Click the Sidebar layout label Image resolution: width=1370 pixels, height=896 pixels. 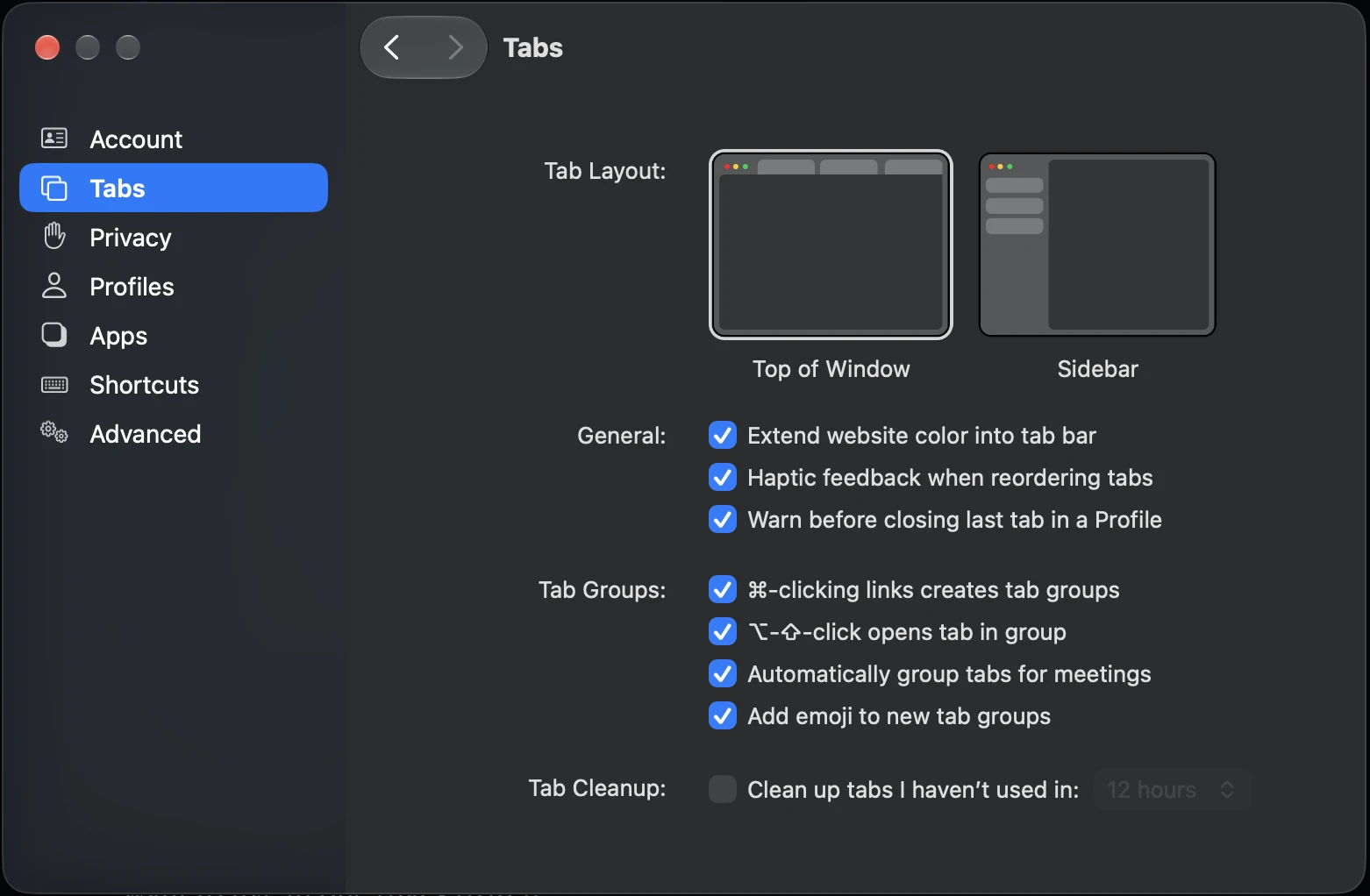[1097, 369]
